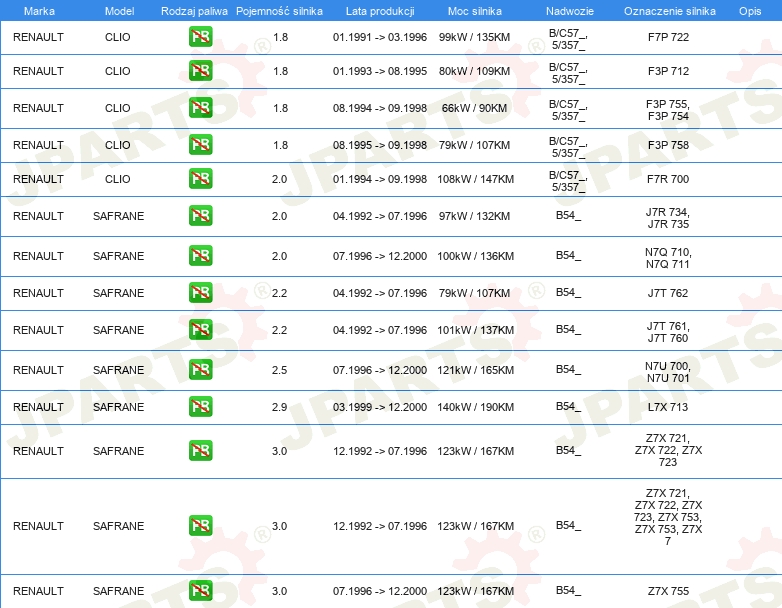782x608 pixels.
Task: Select engine codes J7R 734, J7R 735
Action: [668, 218]
